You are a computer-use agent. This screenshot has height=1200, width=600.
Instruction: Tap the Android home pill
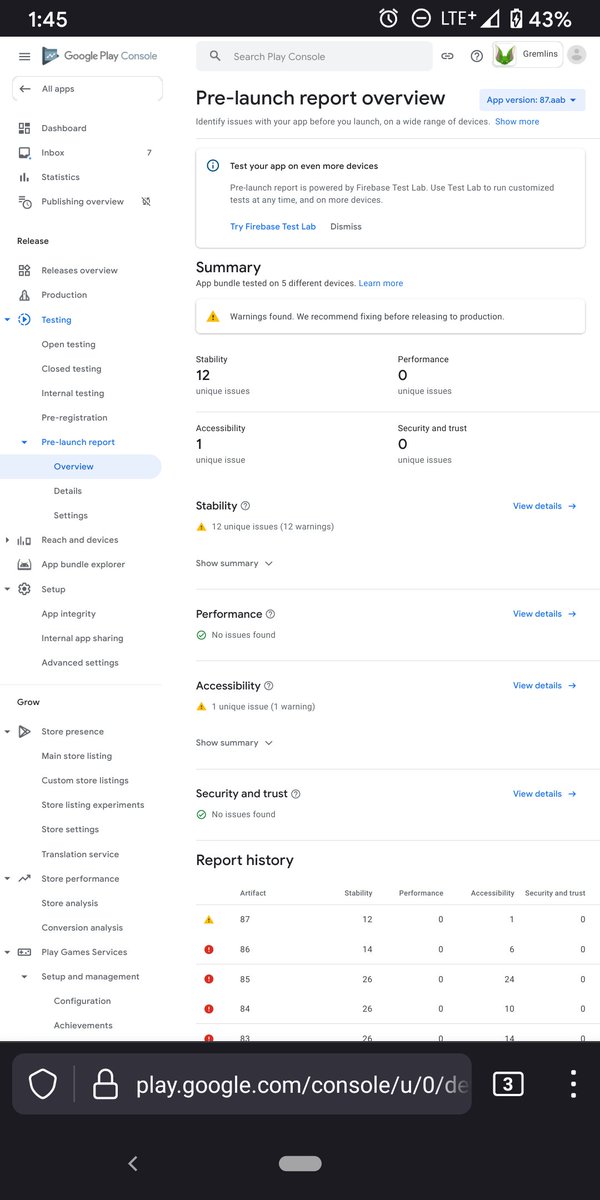[300, 1164]
